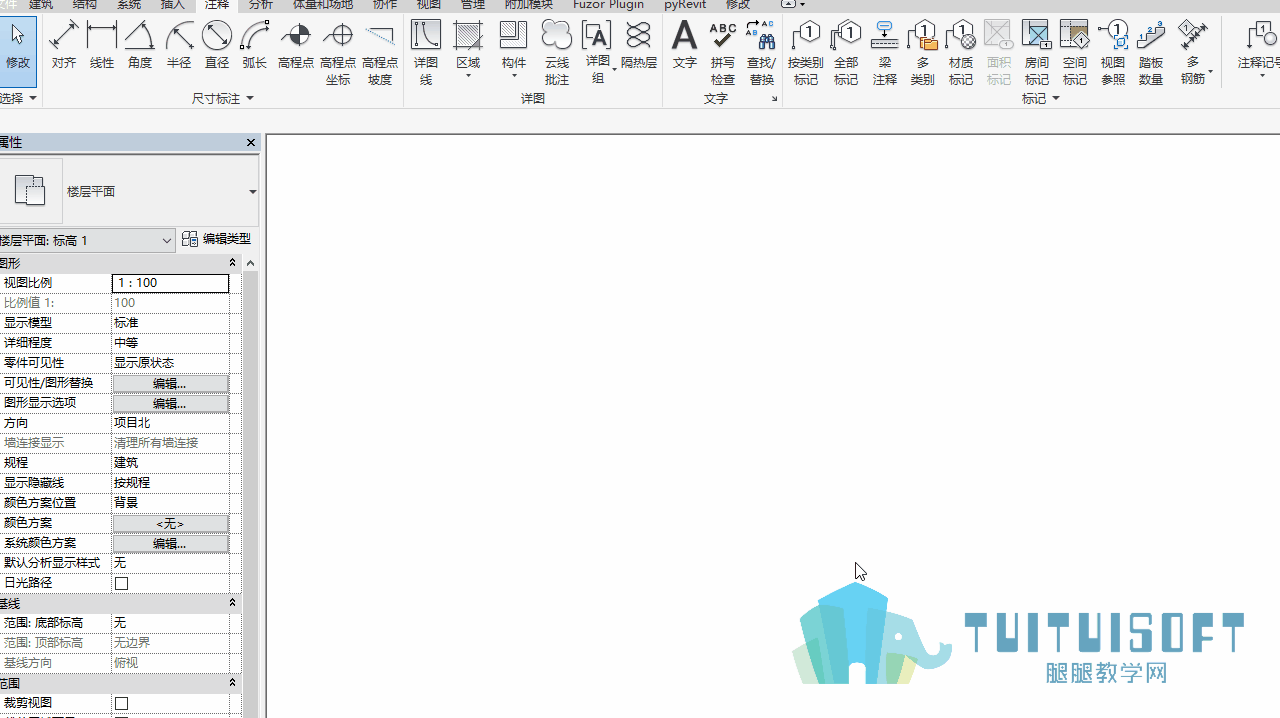Pick the 云线批注 revision cloud tool
Screen dimensions: 1280x718
(557, 52)
